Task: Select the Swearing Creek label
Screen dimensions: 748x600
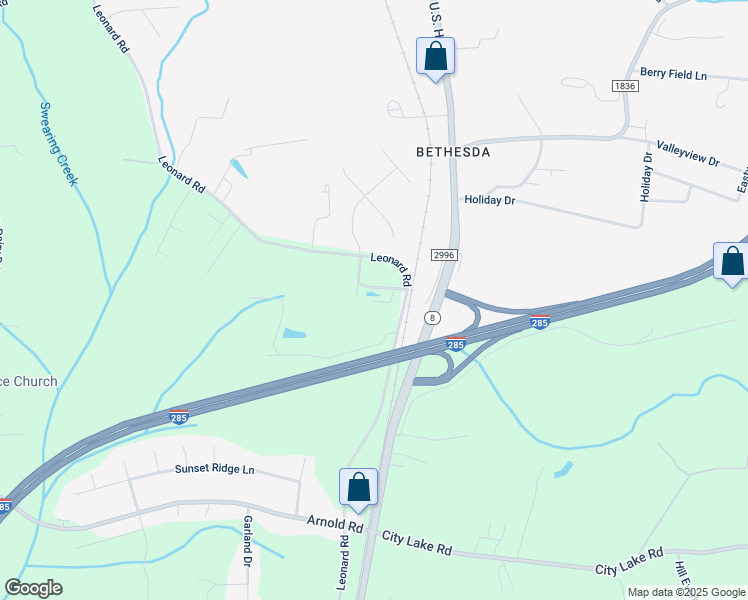Action: [x=58, y=144]
